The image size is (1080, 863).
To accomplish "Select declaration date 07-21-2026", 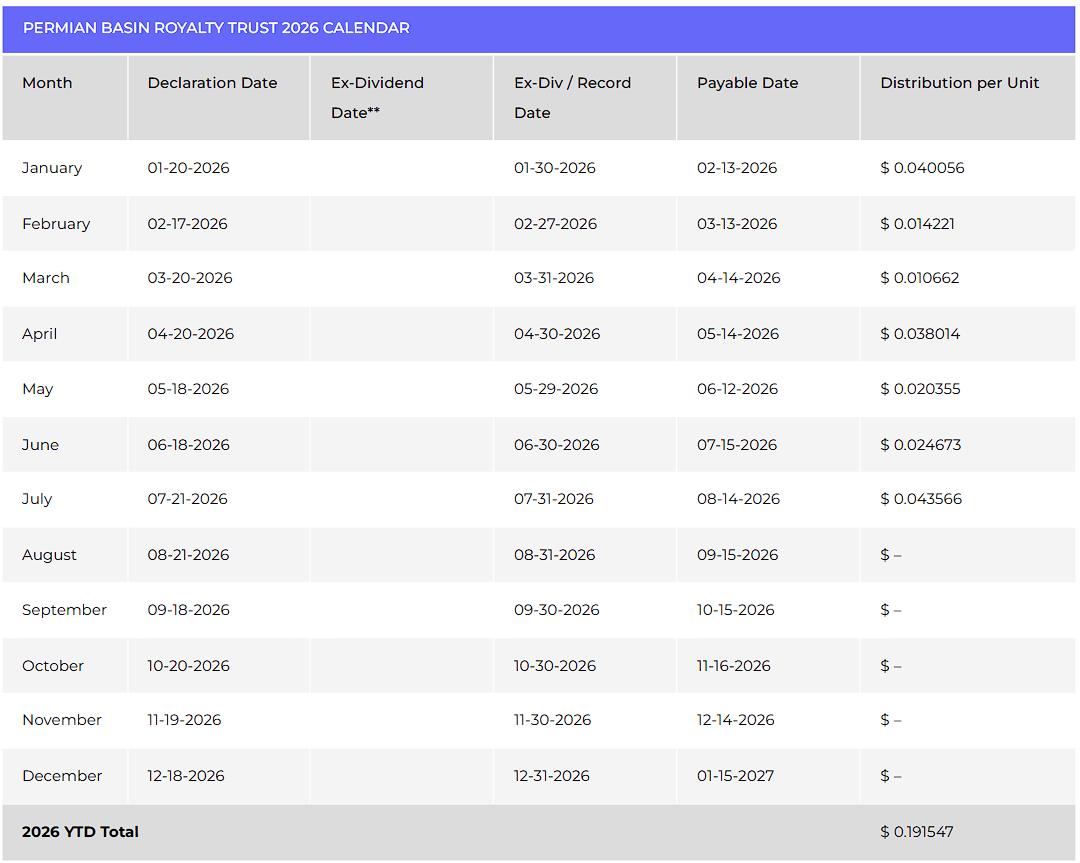I will point(187,499).
